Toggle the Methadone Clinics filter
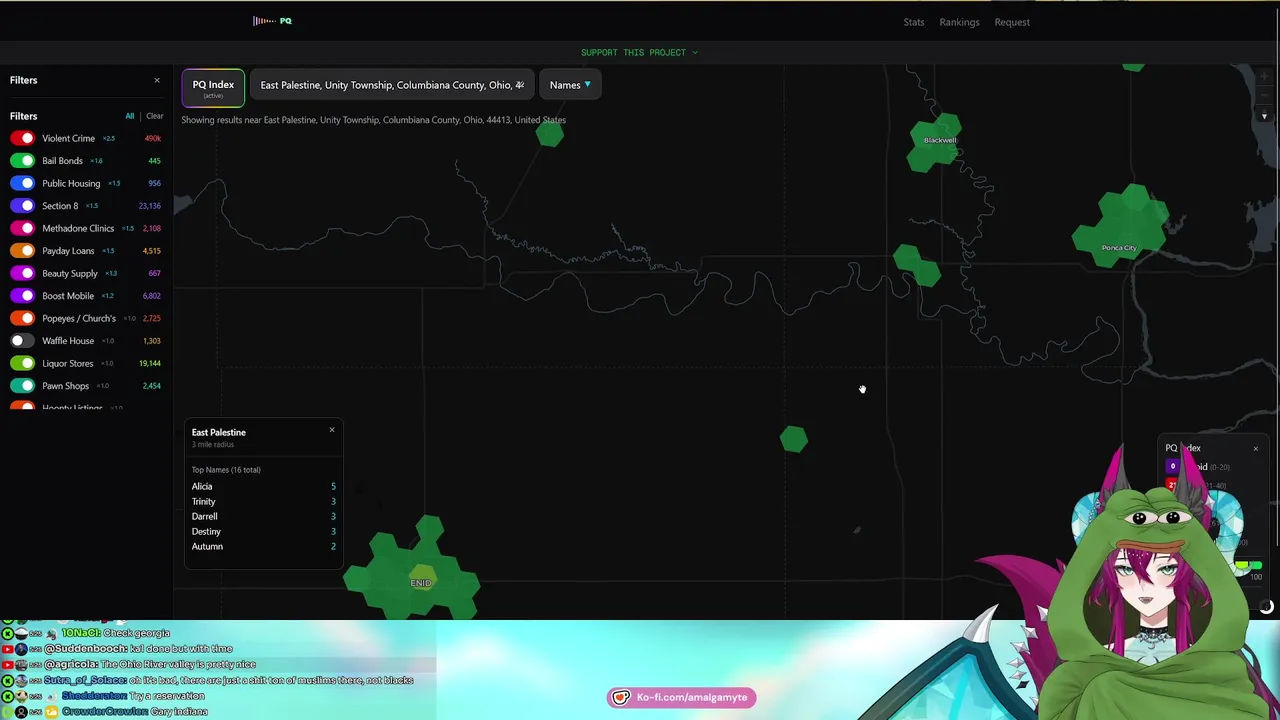Screen dimensions: 1280x720 pyautogui.click(x=22, y=228)
